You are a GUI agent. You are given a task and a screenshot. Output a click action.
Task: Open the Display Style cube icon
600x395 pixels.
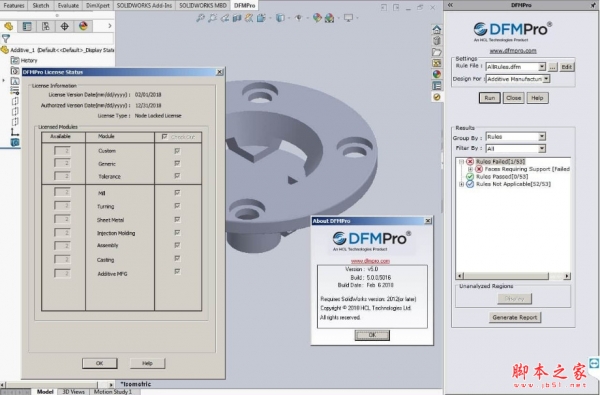pos(280,18)
